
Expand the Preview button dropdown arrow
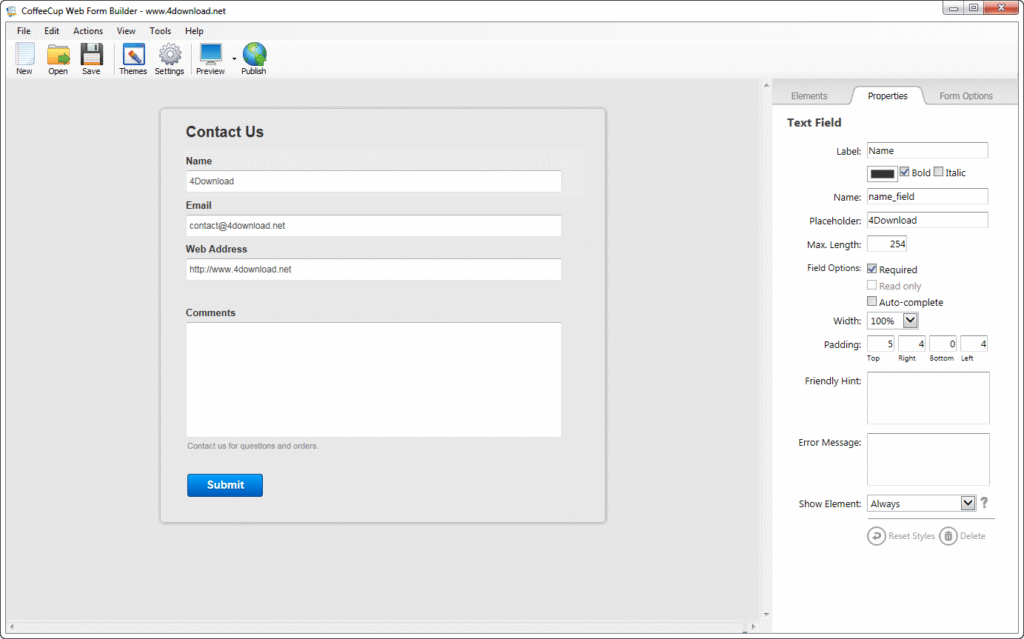click(x=232, y=58)
